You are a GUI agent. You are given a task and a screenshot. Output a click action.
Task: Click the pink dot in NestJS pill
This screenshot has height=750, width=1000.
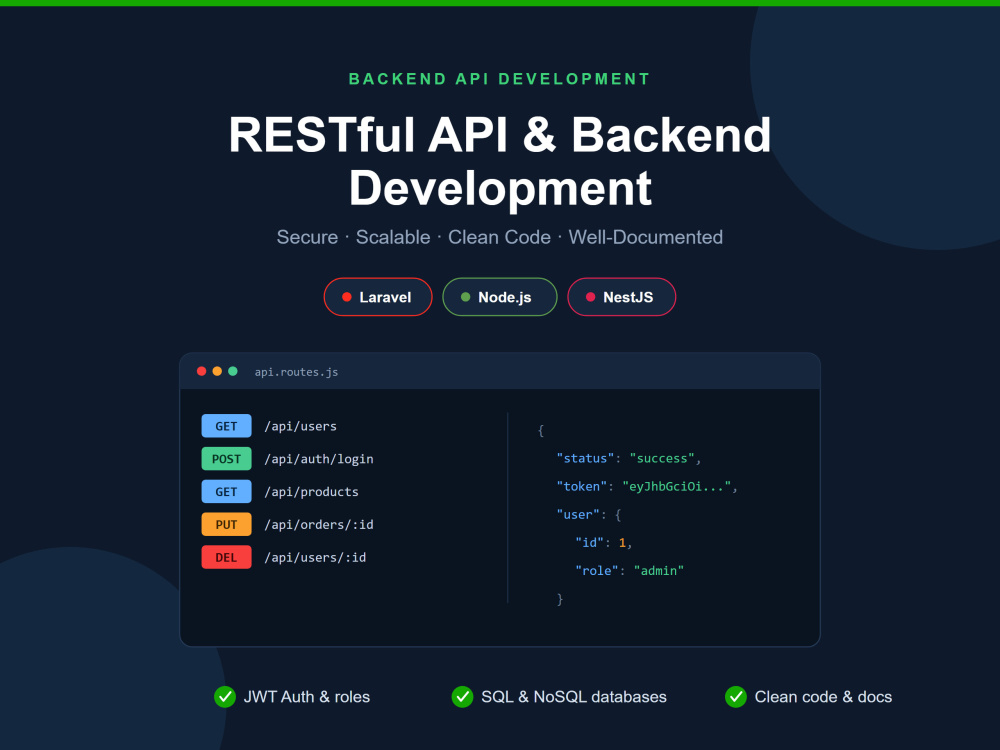click(591, 297)
